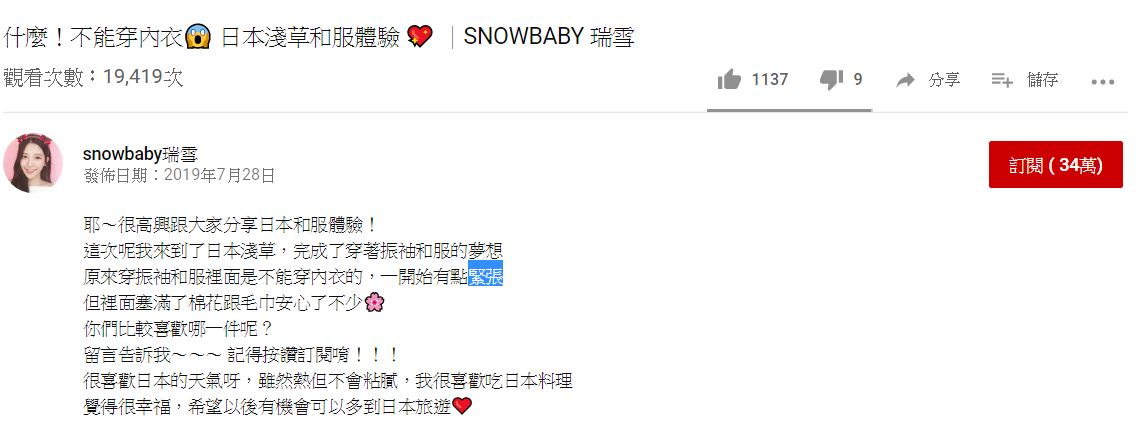The image size is (1144, 440).
Task: Click the like count 1137
Action: click(770, 80)
